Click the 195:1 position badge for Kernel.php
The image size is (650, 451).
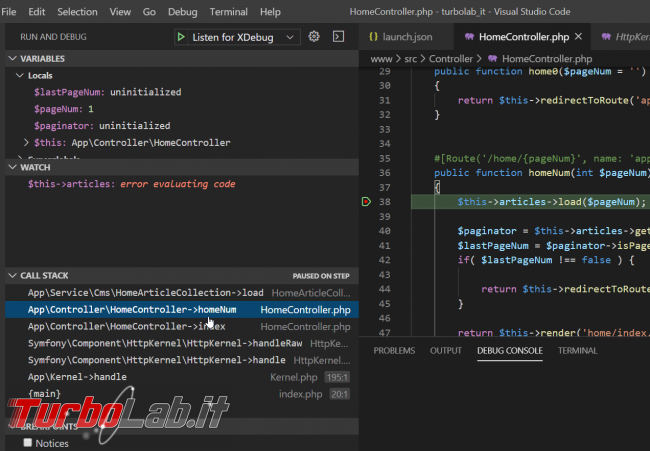[x=337, y=377]
